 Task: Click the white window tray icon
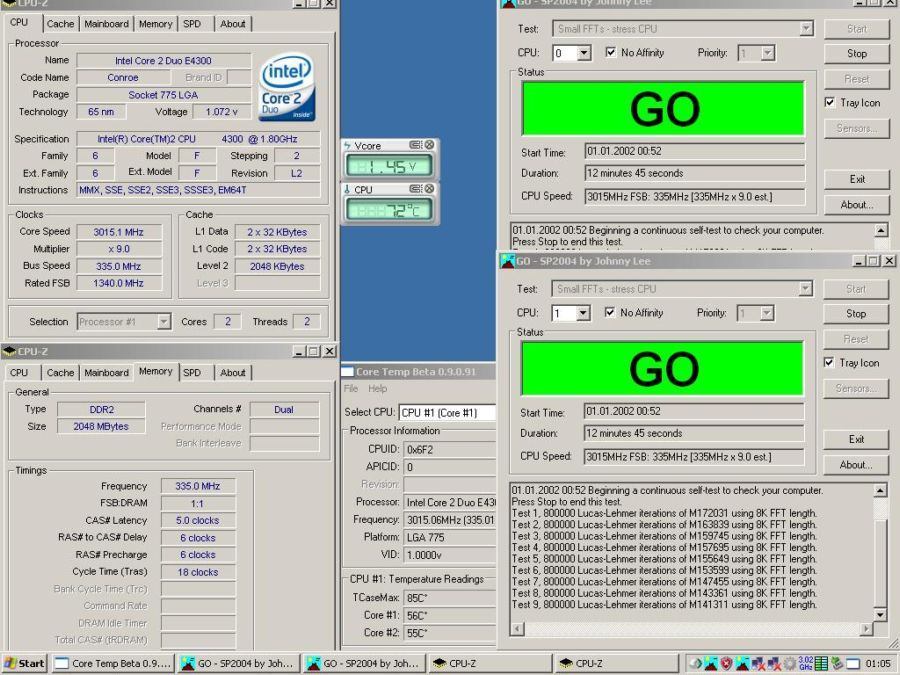853,664
